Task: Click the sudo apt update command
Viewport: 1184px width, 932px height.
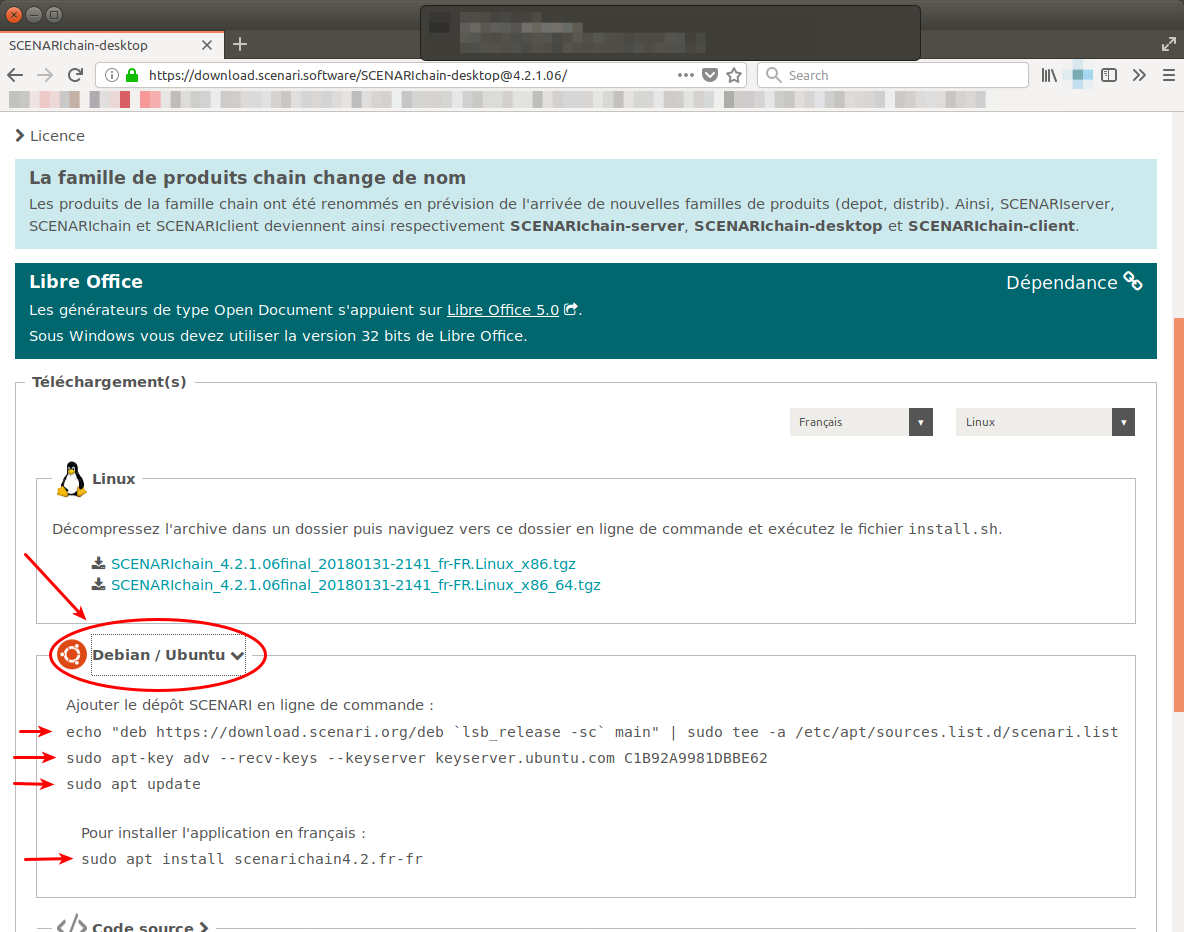Action: pos(134,784)
